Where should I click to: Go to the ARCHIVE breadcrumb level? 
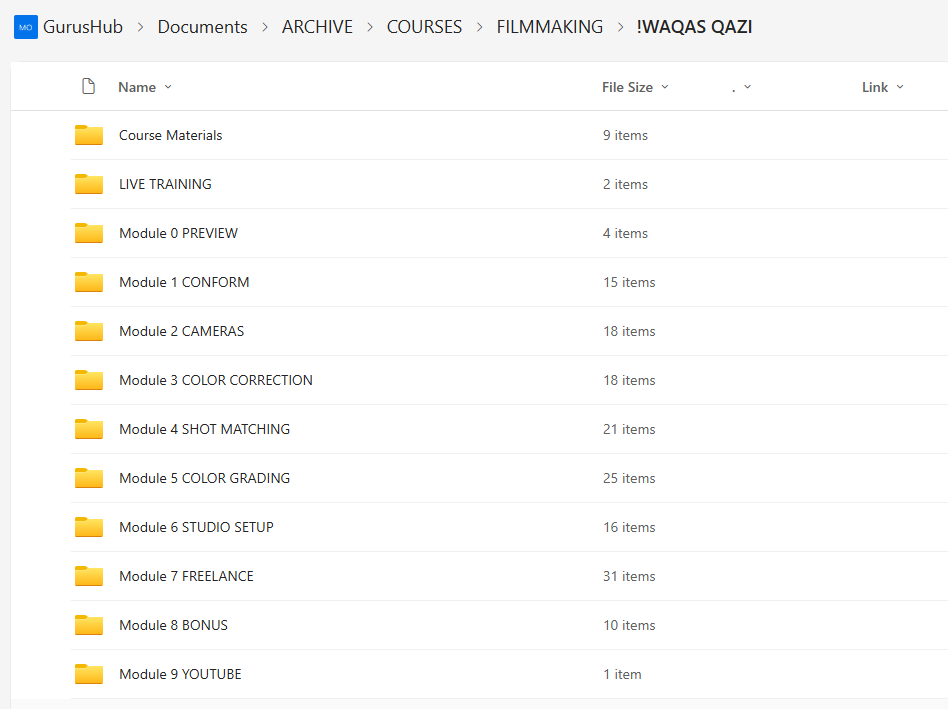tap(317, 27)
